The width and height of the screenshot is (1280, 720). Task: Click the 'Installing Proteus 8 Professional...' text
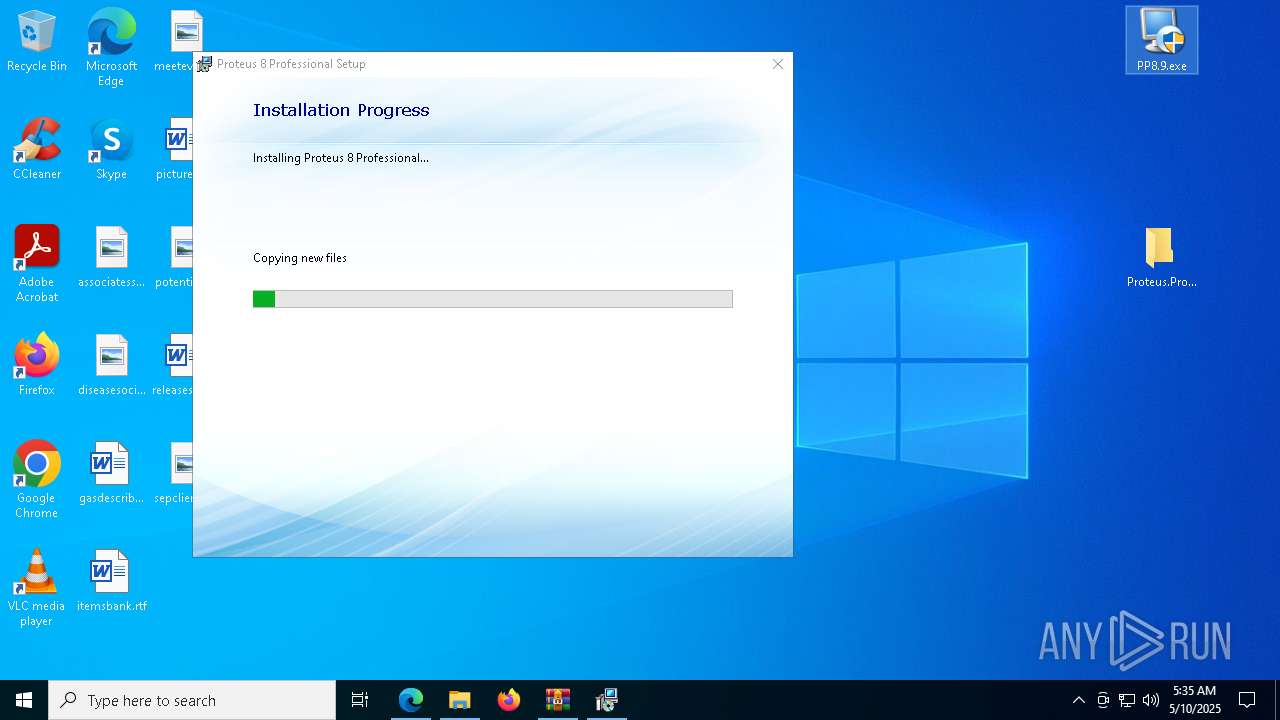tap(341, 158)
